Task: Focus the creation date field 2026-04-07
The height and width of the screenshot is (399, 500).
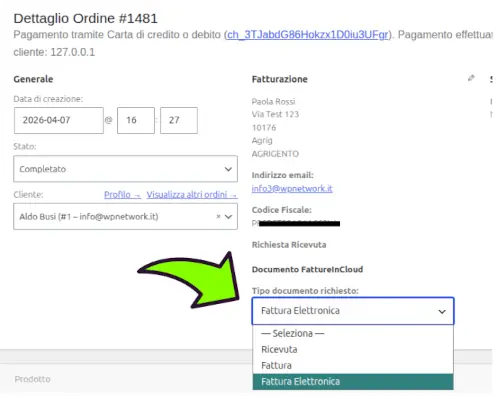Action: (x=59, y=120)
